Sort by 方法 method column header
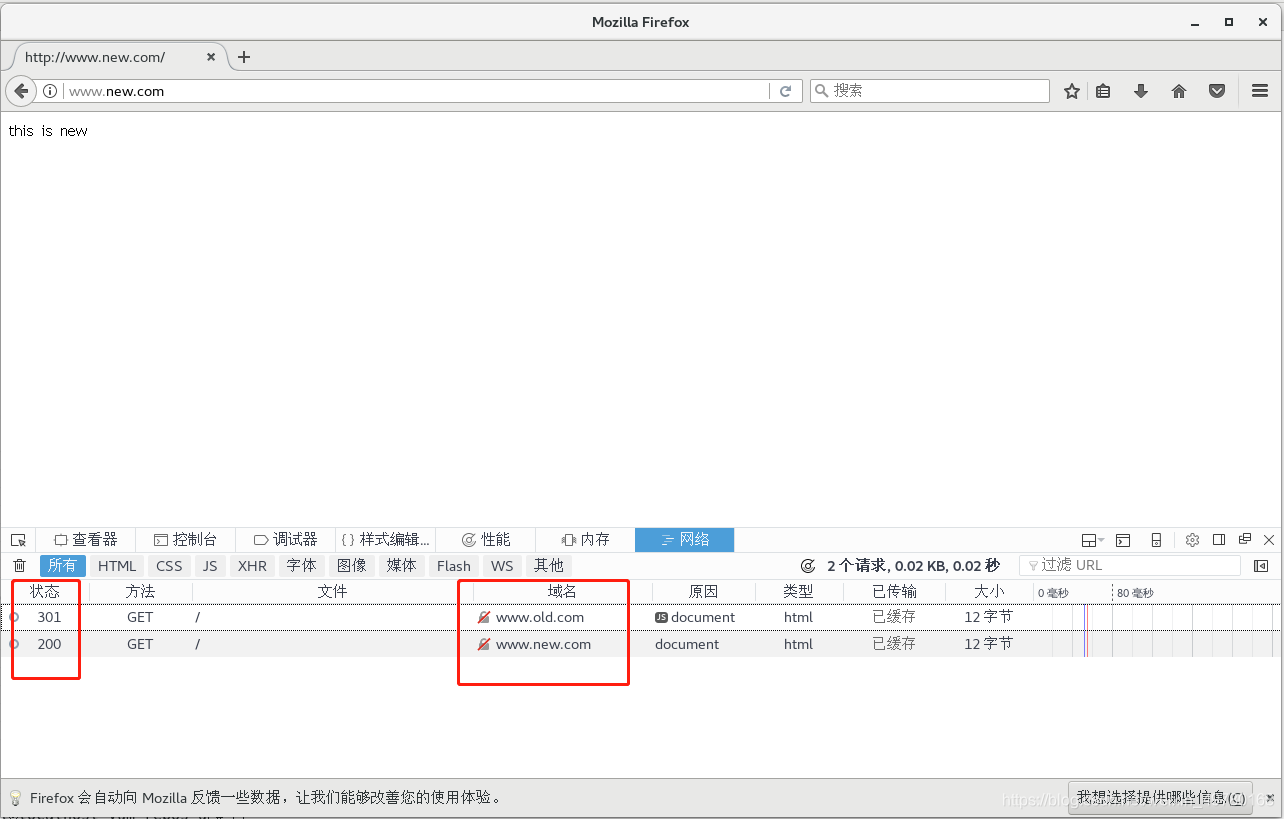The height and width of the screenshot is (819, 1284). click(x=140, y=592)
